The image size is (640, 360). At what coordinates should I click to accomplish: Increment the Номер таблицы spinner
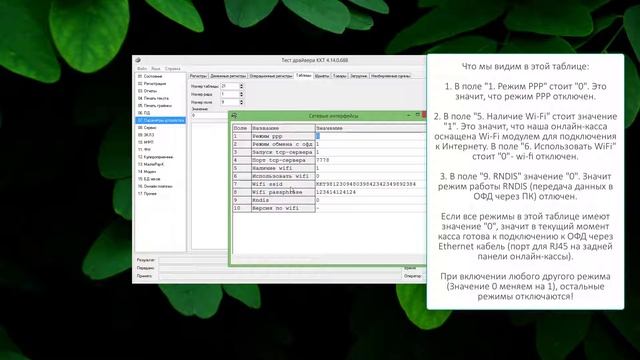pyautogui.click(x=241, y=85)
